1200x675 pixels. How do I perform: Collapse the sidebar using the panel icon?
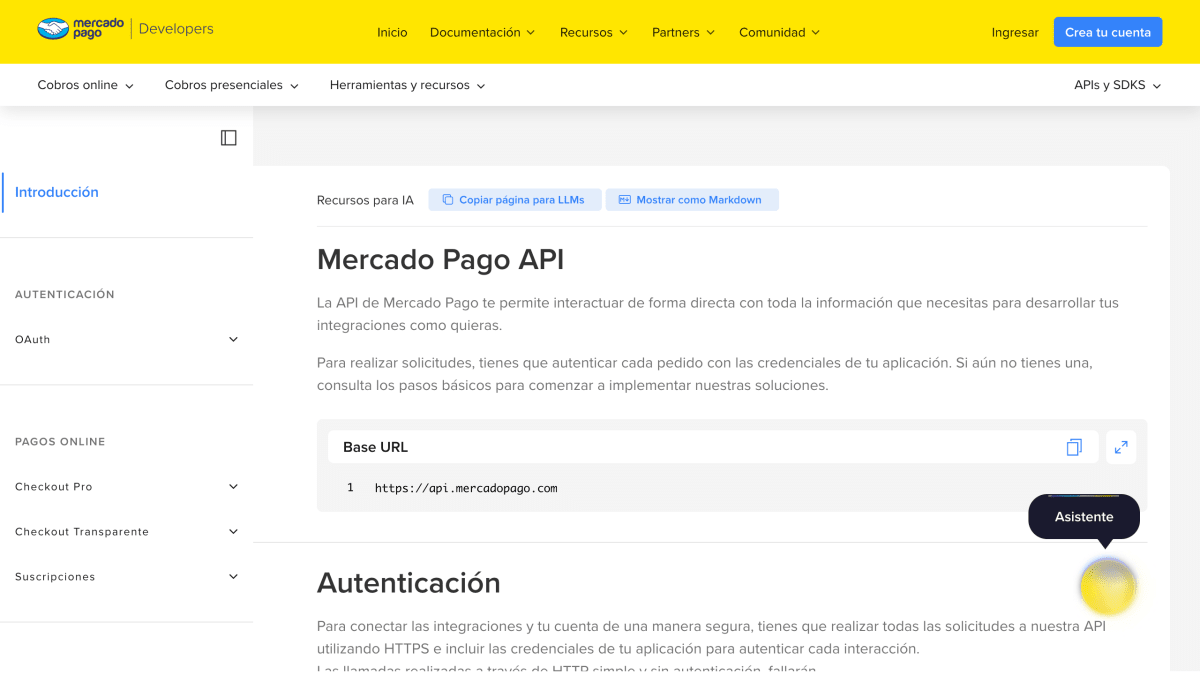229,138
